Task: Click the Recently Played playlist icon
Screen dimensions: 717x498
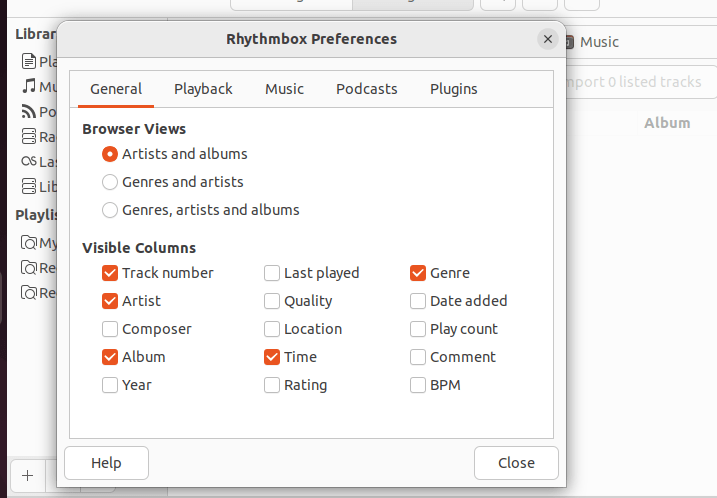Action: (28, 293)
